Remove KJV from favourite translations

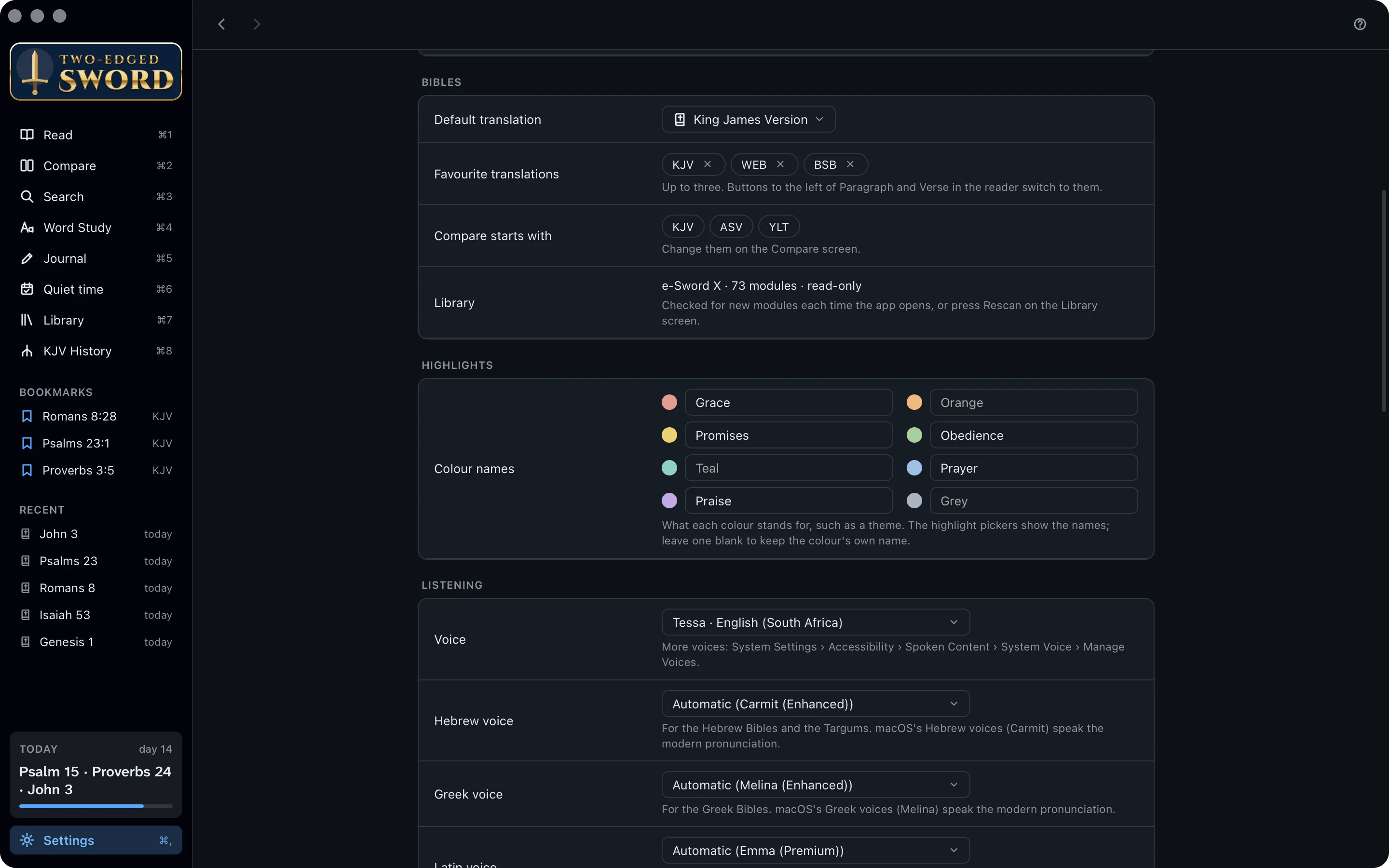coord(708,164)
